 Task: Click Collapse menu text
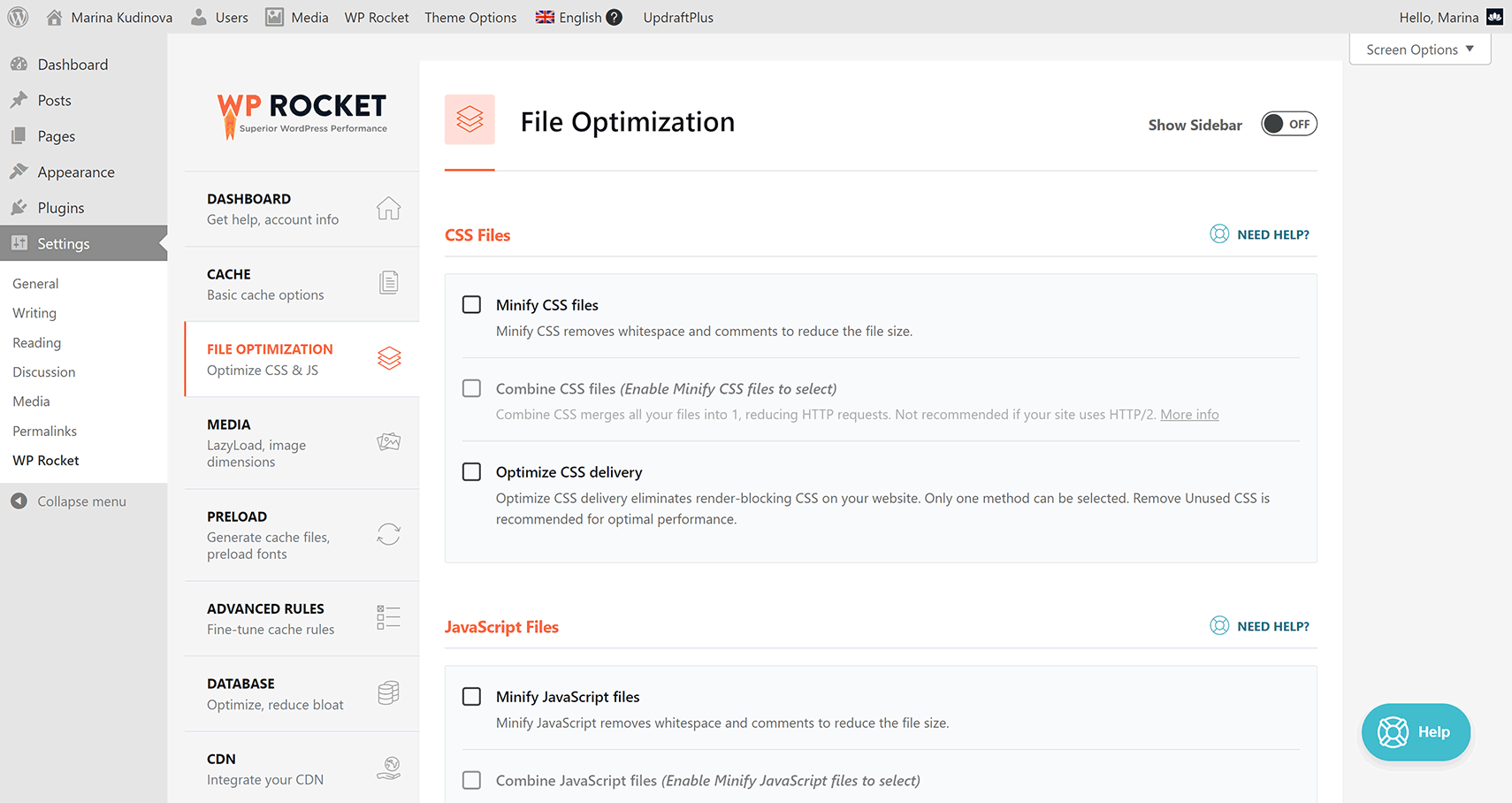tap(81, 501)
